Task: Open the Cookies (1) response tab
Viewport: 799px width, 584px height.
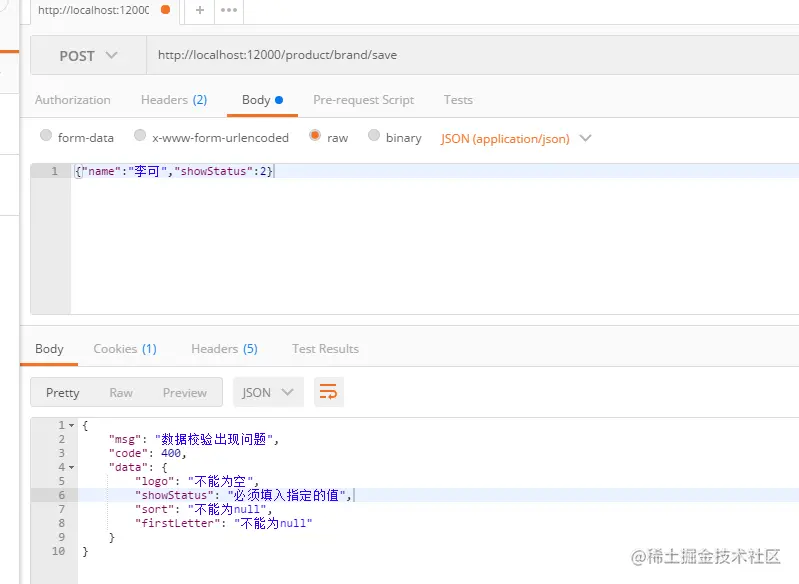Action: (125, 349)
